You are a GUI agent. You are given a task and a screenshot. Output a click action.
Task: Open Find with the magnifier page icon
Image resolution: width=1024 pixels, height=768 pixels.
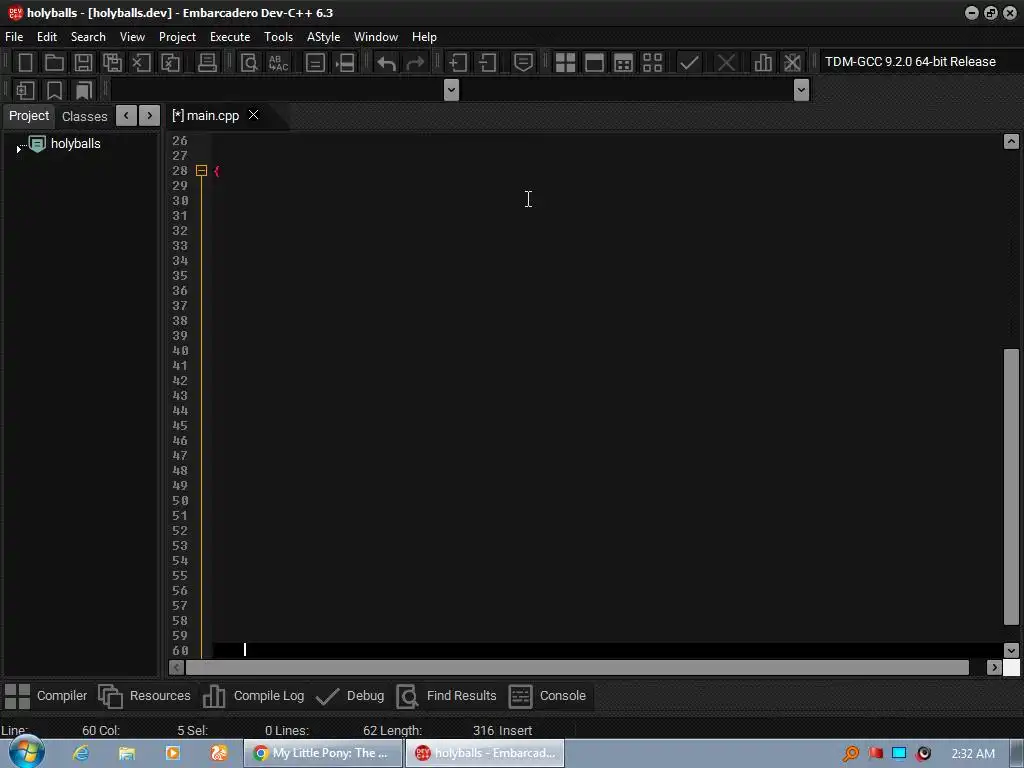tap(249, 63)
